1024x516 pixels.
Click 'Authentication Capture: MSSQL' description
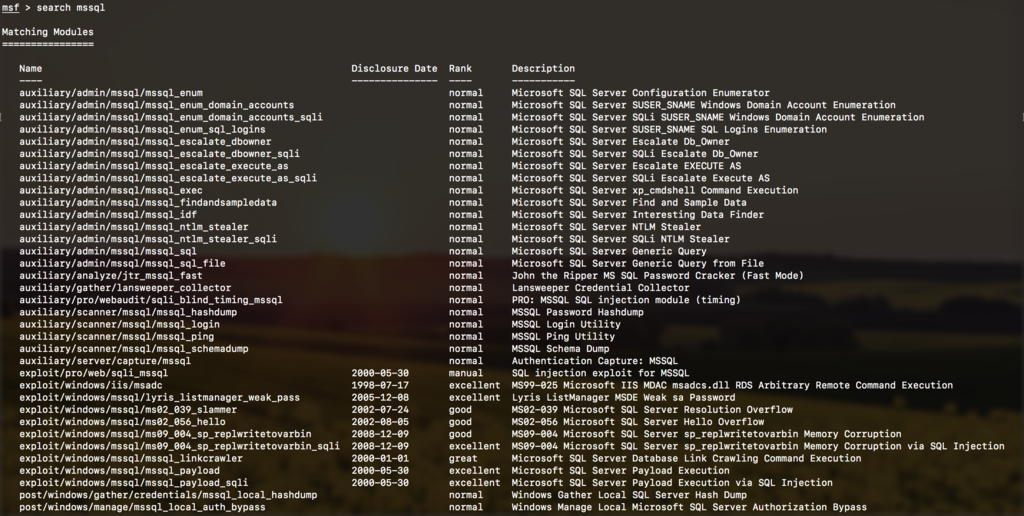coord(595,361)
